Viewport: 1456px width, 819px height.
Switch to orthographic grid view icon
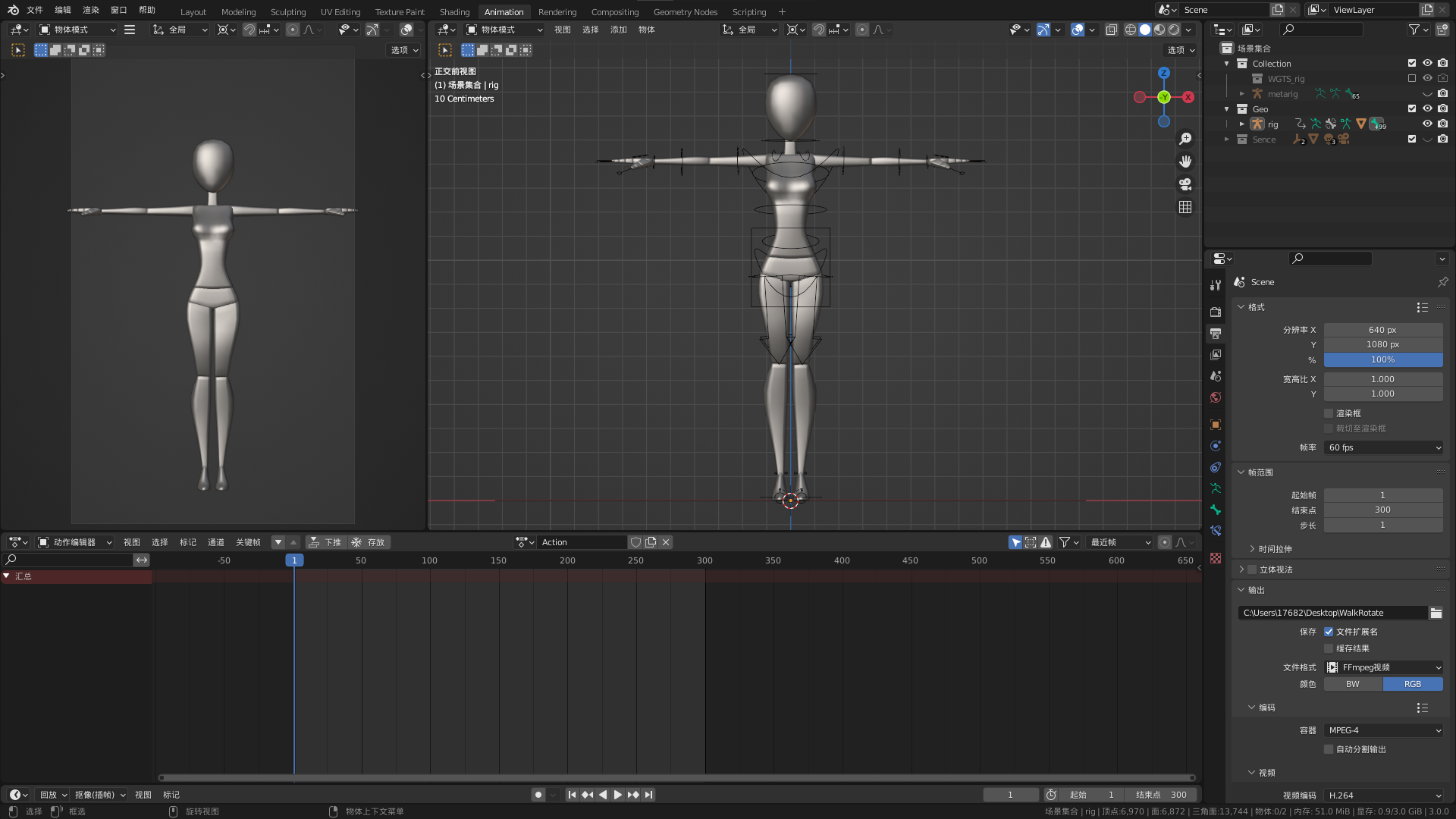(1185, 207)
